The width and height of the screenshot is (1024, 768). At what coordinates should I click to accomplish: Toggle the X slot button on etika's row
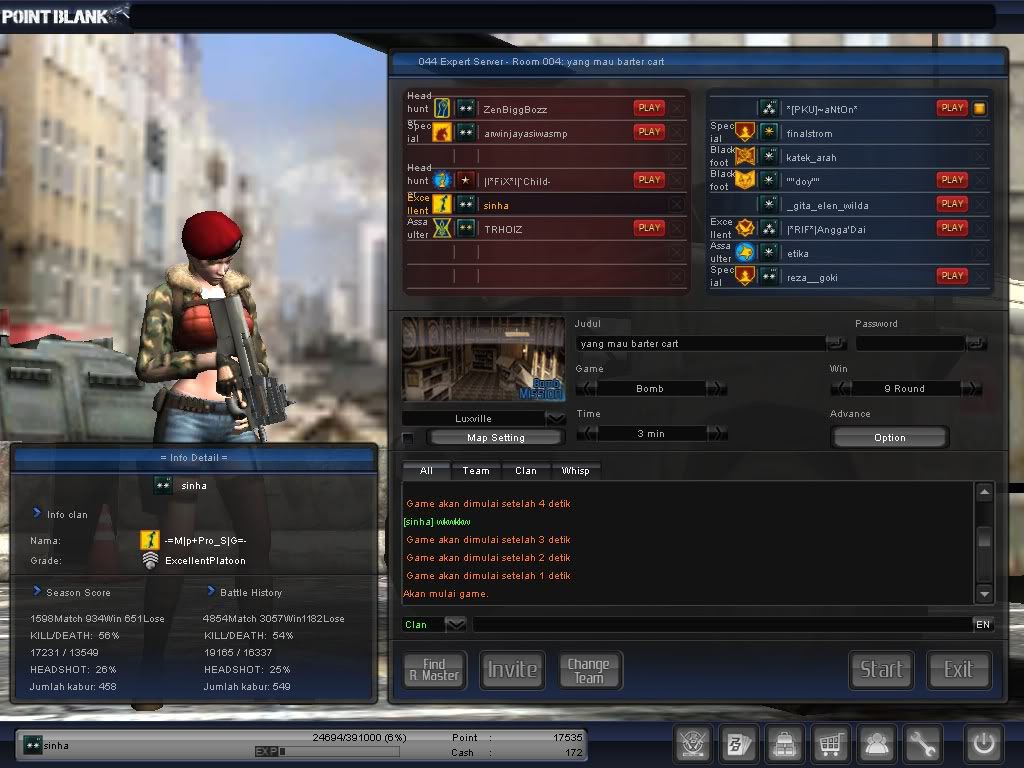[980, 253]
